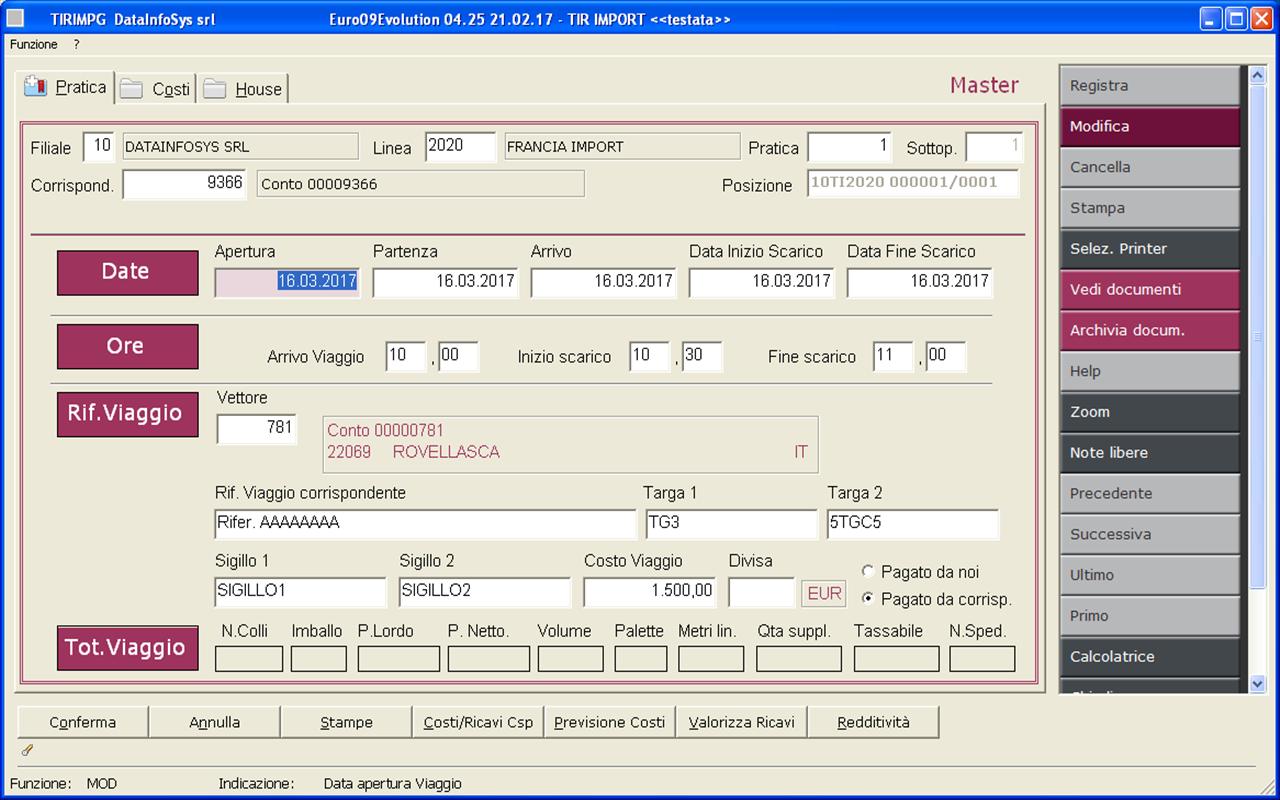Click Inizio scarico minutes field
The height and width of the screenshot is (800, 1280).
pos(702,357)
